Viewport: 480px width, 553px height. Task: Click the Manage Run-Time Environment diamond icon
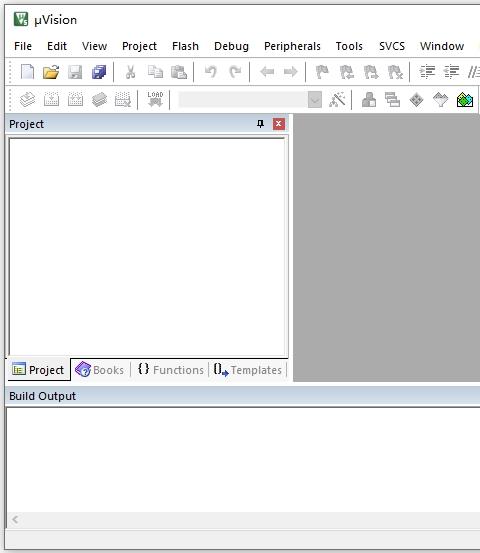[417, 100]
